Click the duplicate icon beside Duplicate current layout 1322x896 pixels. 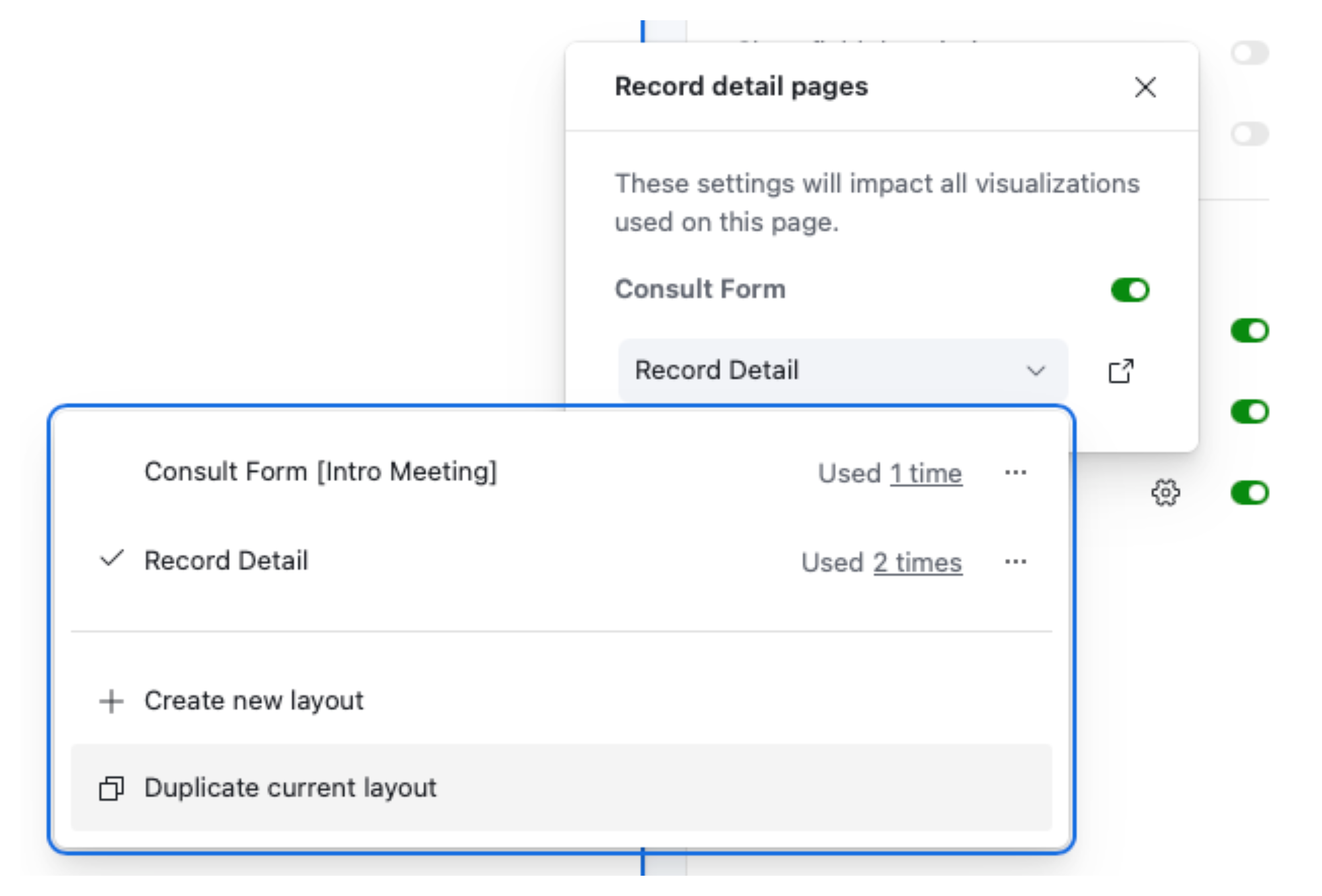[110, 787]
